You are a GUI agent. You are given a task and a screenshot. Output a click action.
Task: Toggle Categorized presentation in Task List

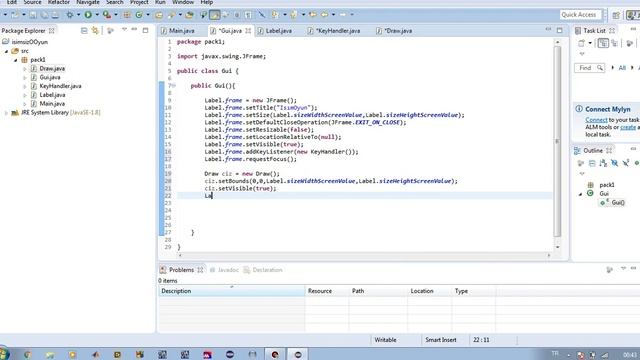603,43
